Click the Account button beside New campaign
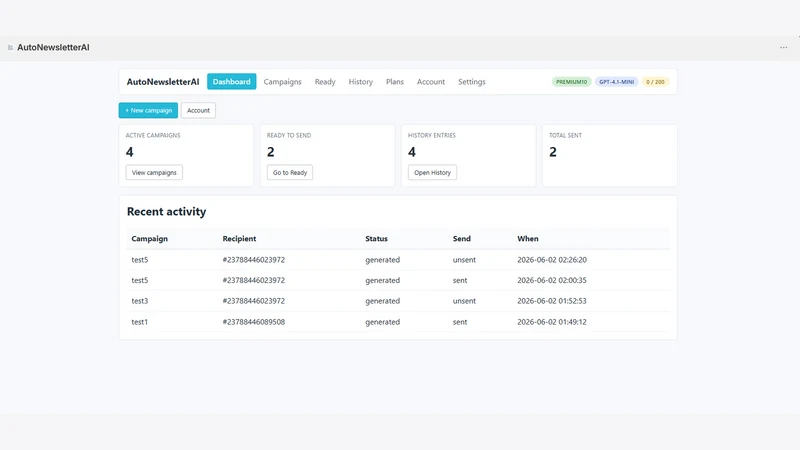800x450 pixels. (x=198, y=110)
